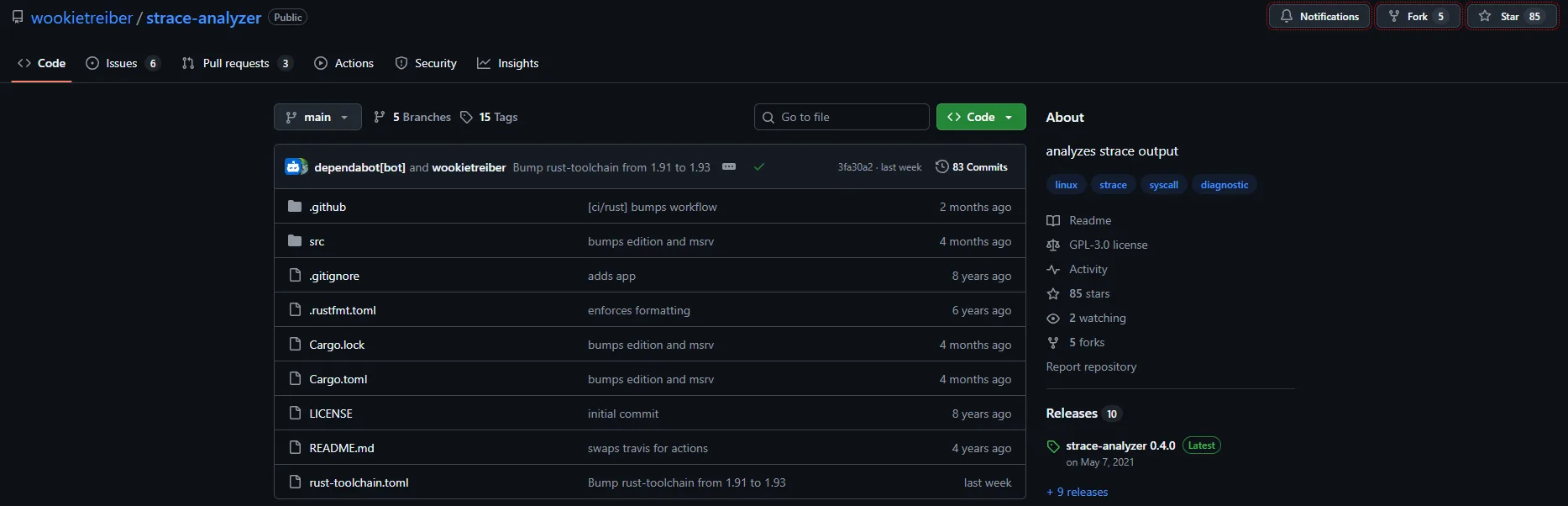
Task: Toggle Notifications for this repository
Action: click(x=1319, y=17)
